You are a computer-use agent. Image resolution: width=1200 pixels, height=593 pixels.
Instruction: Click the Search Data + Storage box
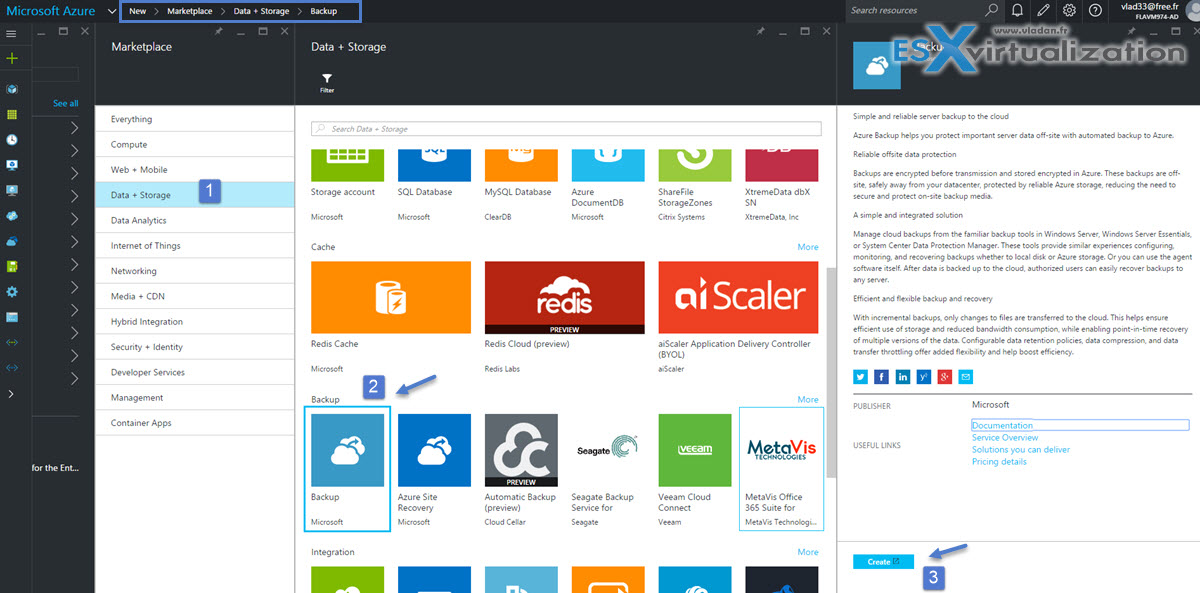pos(565,128)
